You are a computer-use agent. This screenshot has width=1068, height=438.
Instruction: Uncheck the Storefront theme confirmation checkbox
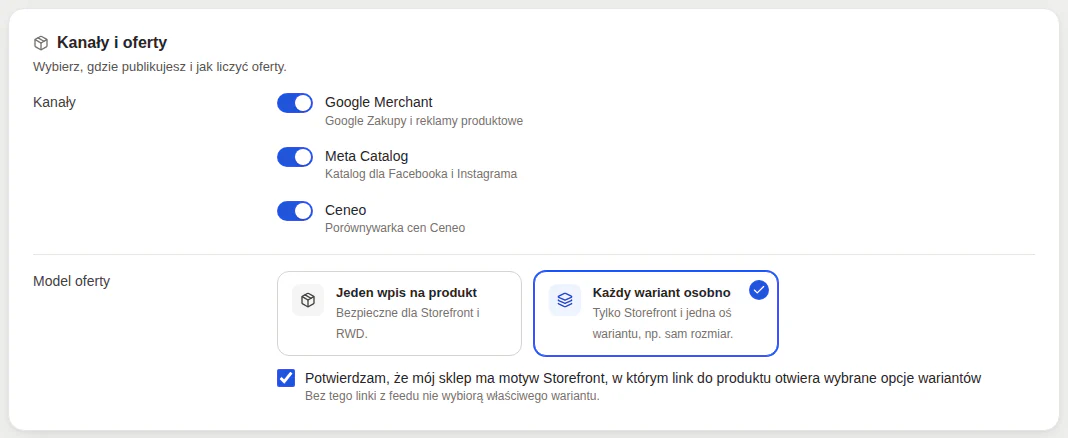click(x=286, y=378)
